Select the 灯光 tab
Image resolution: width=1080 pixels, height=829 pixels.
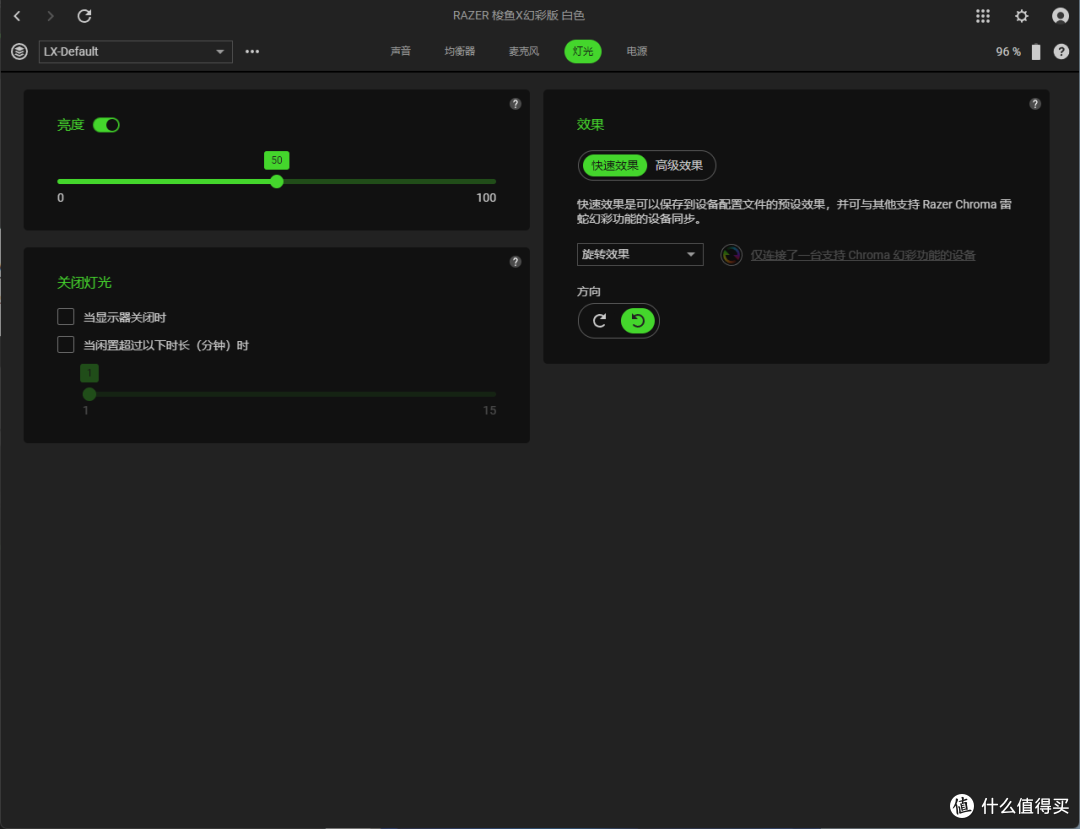point(583,52)
